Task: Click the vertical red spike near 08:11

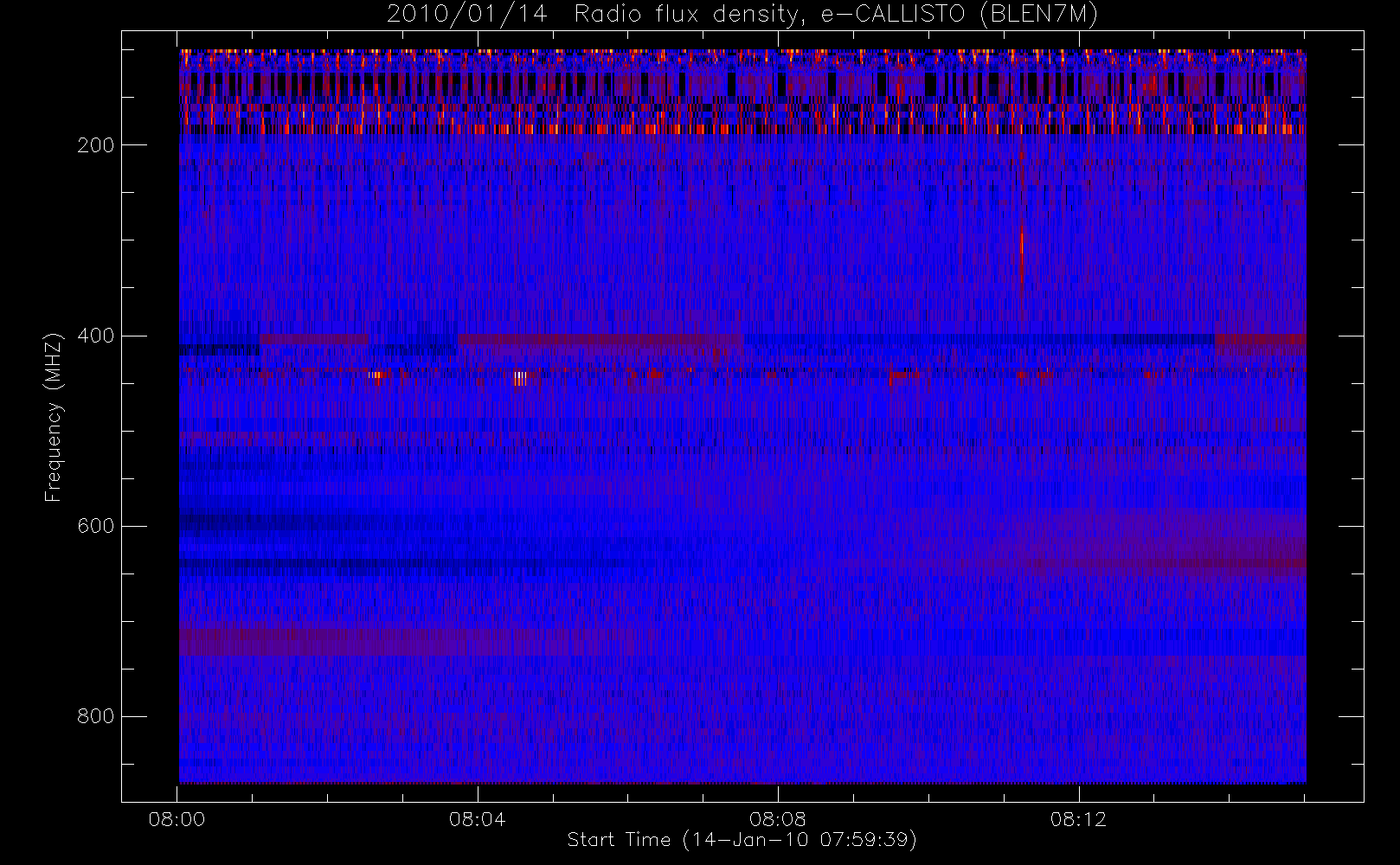Action: pos(1022,257)
